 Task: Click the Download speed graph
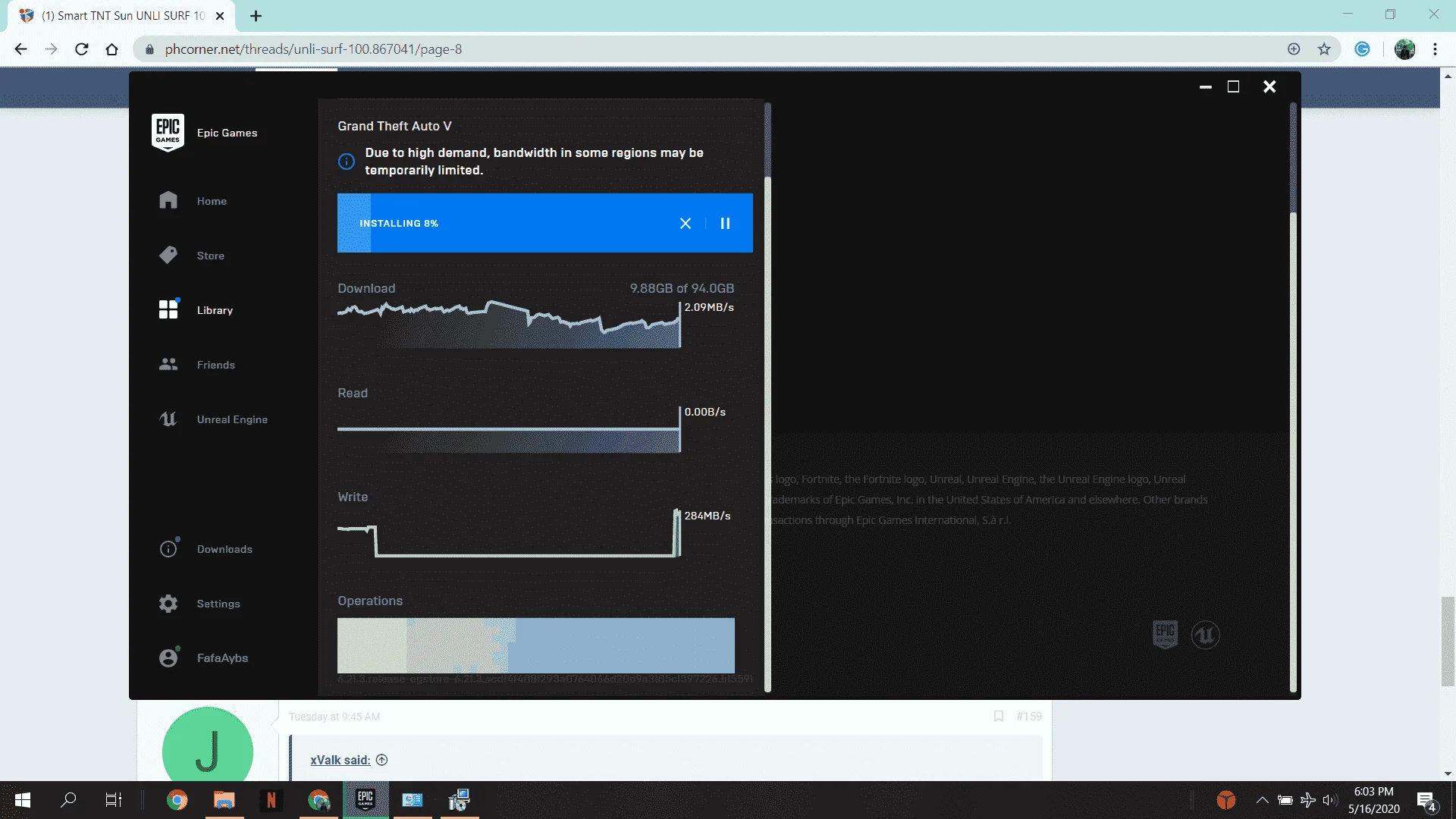(x=509, y=325)
